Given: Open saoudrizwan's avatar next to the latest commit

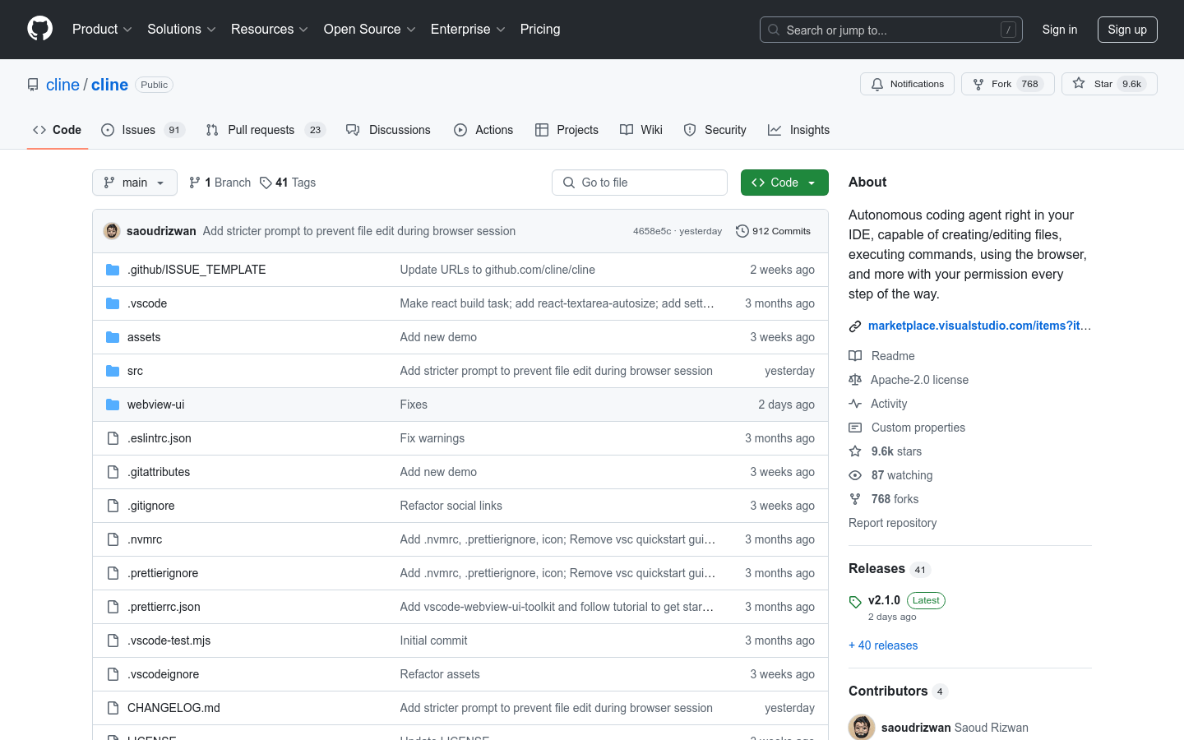Looking at the screenshot, I should (x=112, y=231).
